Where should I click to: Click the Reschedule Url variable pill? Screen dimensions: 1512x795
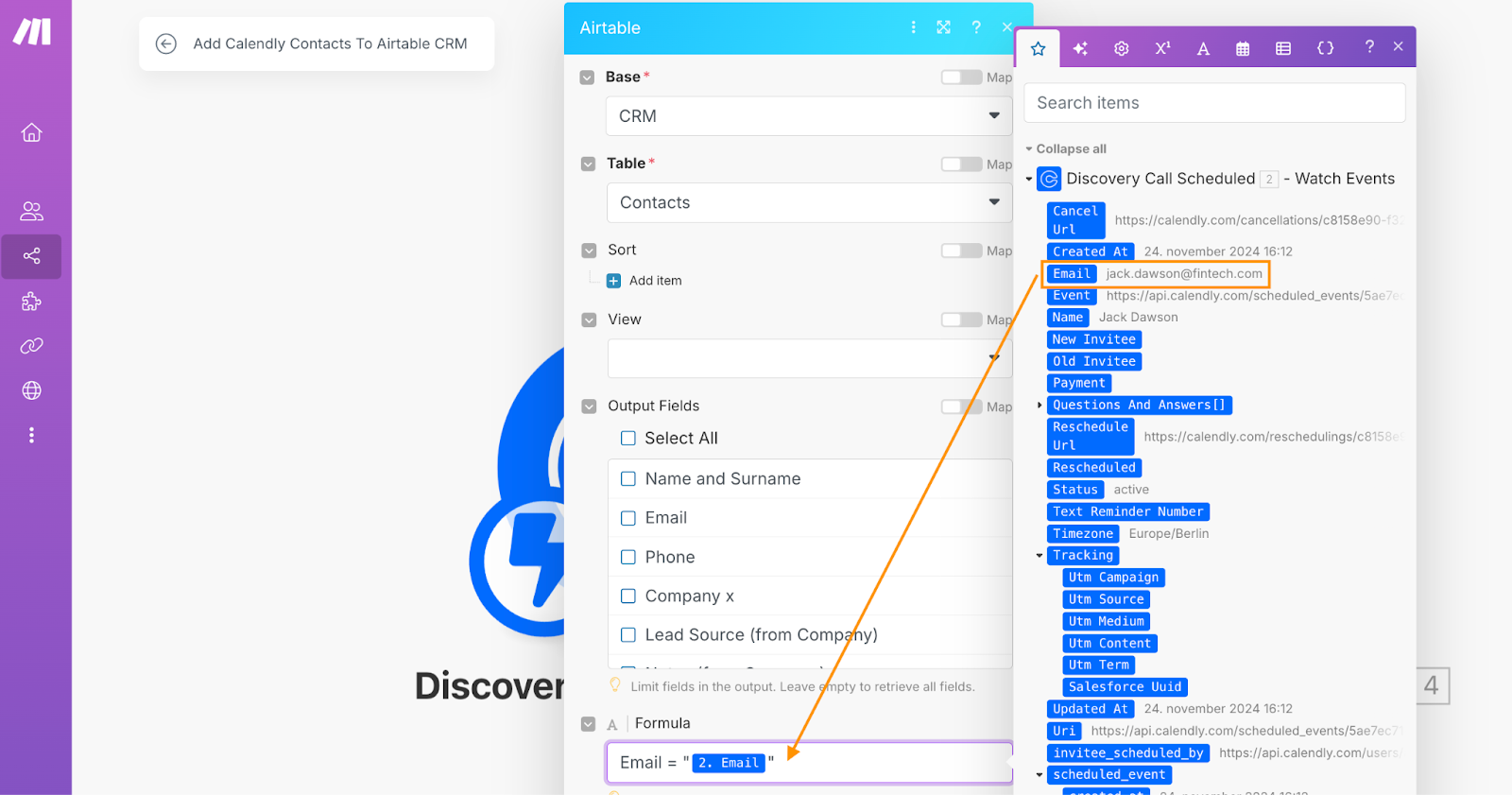tap(1091, 436)
